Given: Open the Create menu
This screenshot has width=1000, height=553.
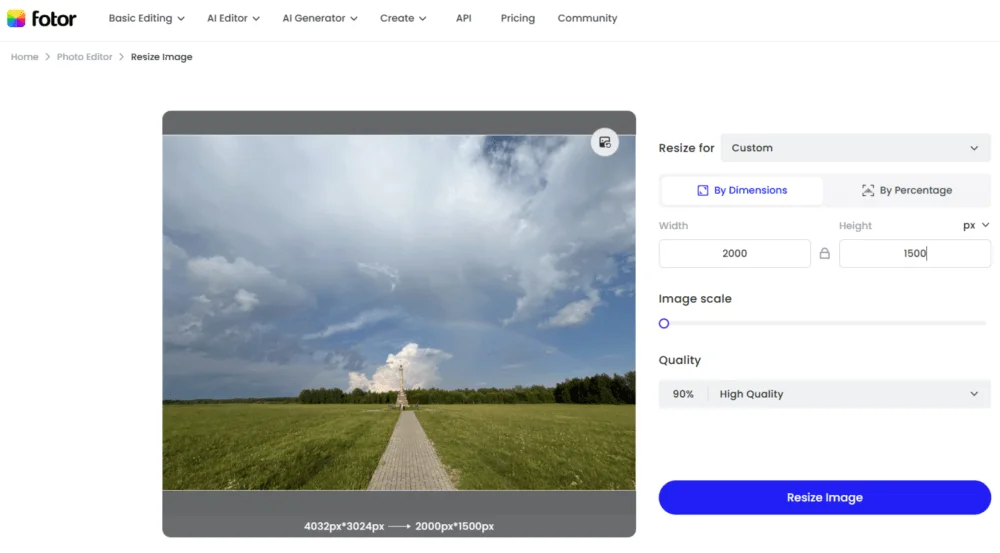Looking at the screenshot, I should [403, 18].
